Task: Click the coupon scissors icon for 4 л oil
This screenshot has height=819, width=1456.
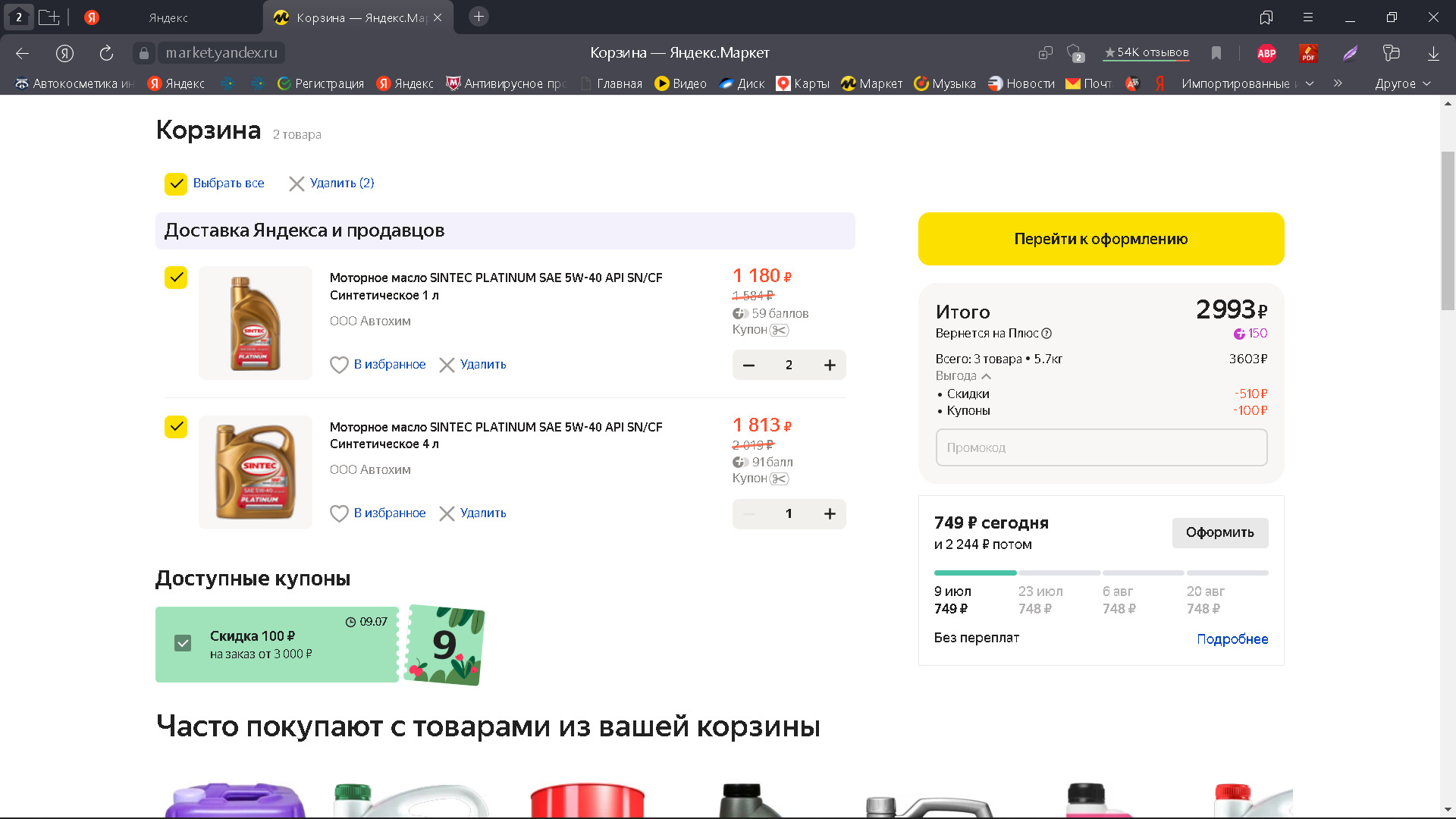Action: tap(780, 479)
